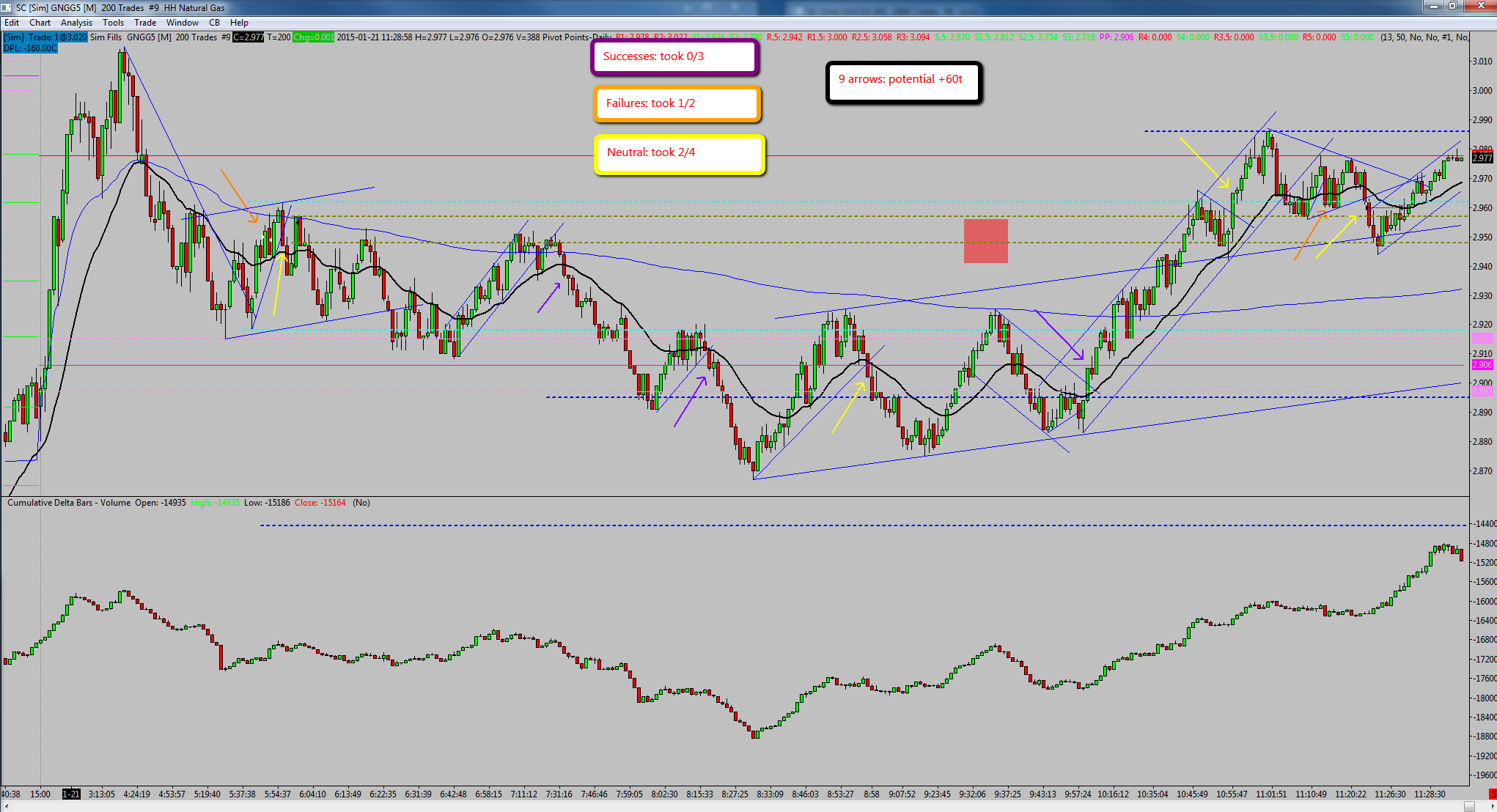Click the green "Chg=0.001" header value
The height and width of the screenshot is (812, 1497).
[314, 37]
